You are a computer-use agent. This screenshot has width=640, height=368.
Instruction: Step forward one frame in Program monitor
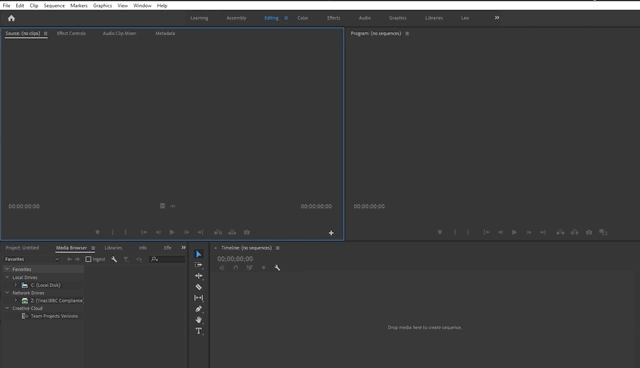[529, 232]
